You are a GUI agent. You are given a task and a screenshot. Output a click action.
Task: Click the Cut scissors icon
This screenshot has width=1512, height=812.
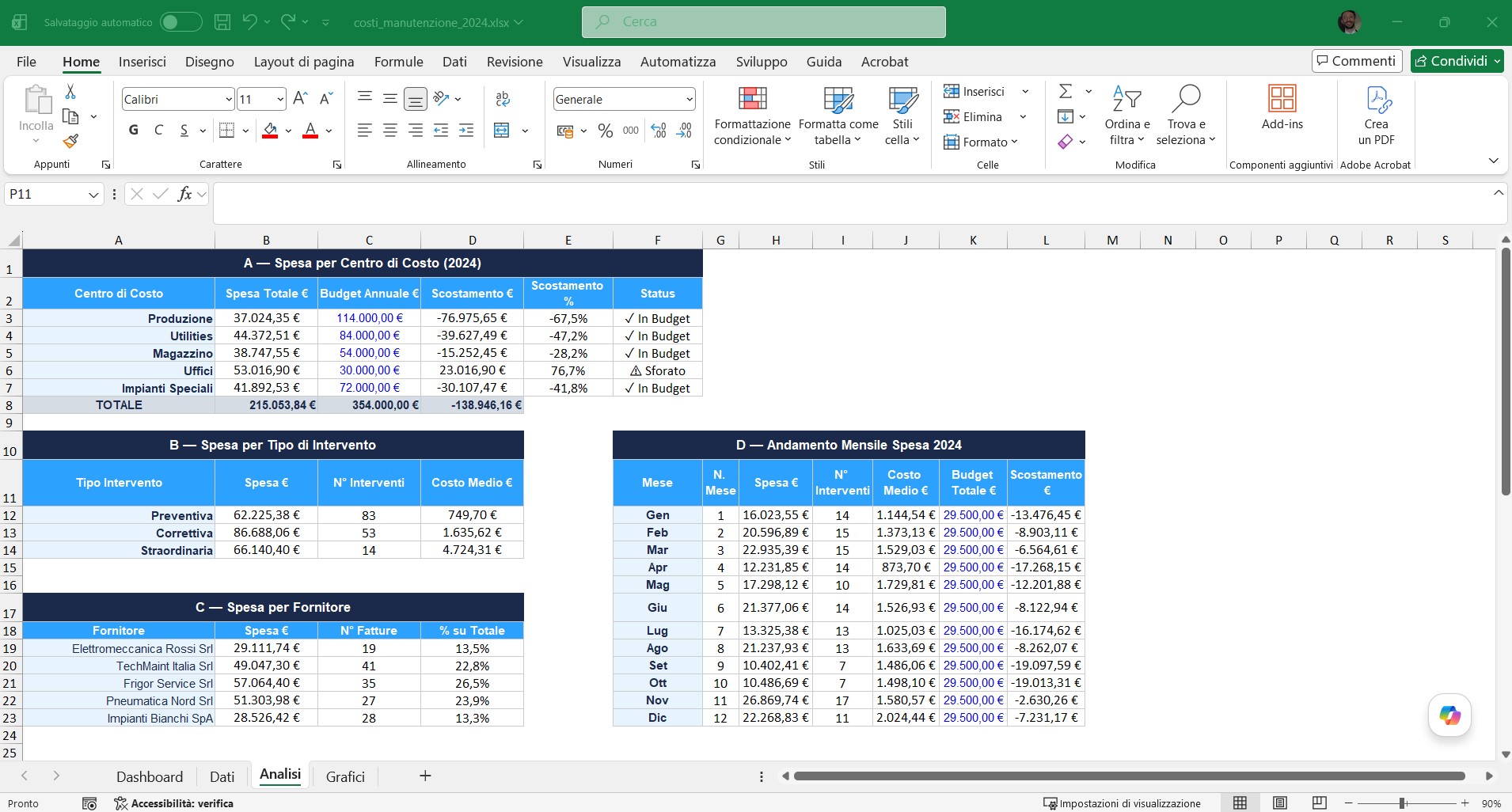click(70, 92)
